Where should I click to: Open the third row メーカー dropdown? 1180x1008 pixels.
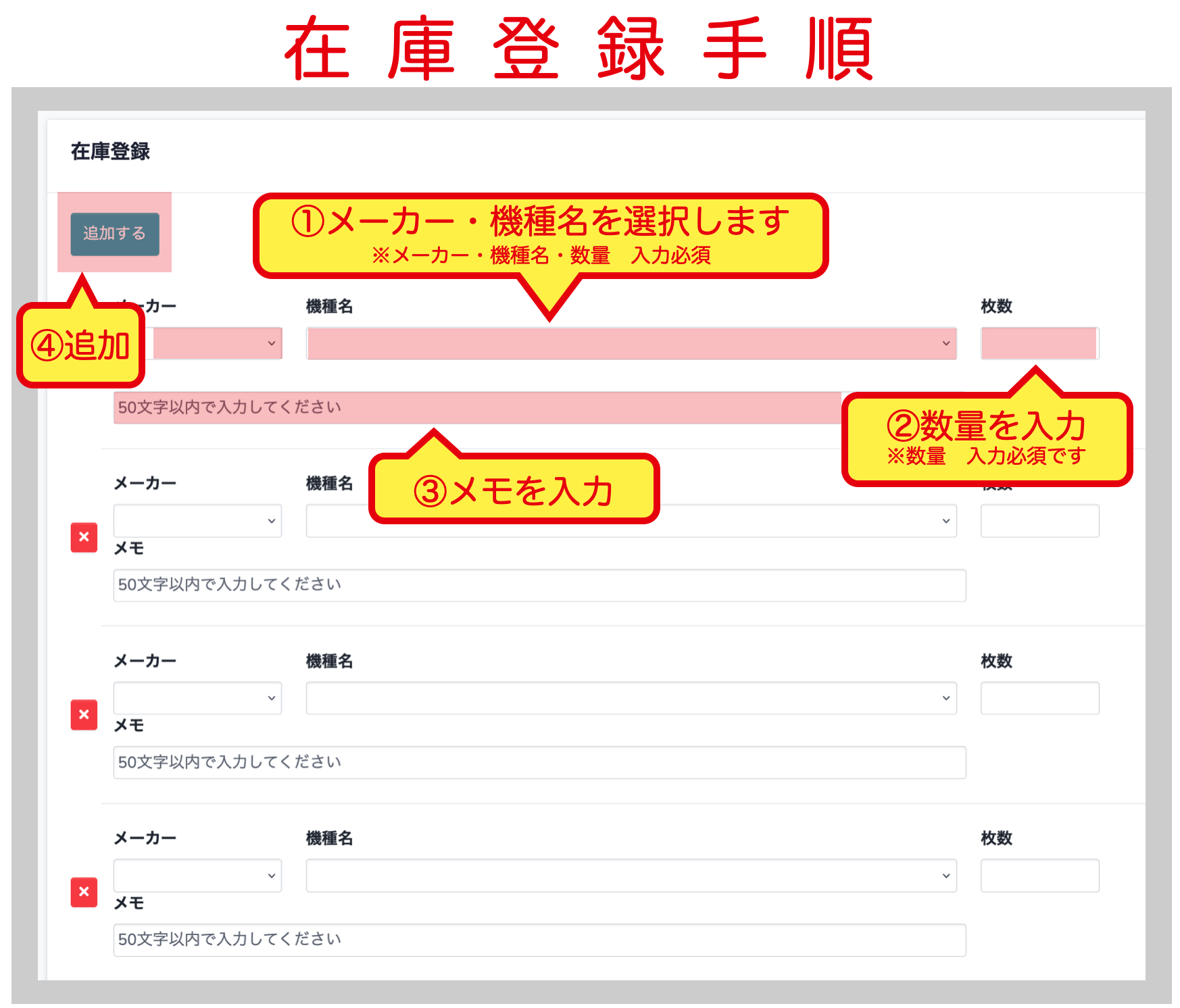tap(197, 698)
